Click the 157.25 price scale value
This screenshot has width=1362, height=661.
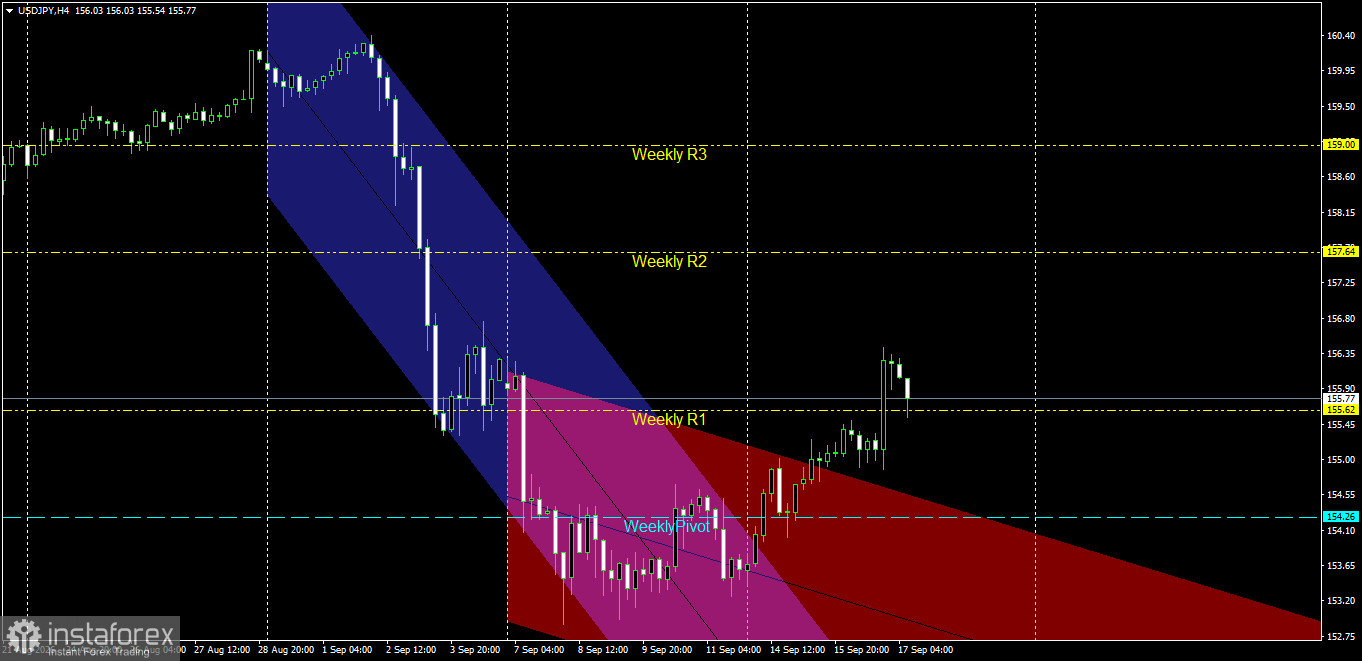coord(1340,283)
